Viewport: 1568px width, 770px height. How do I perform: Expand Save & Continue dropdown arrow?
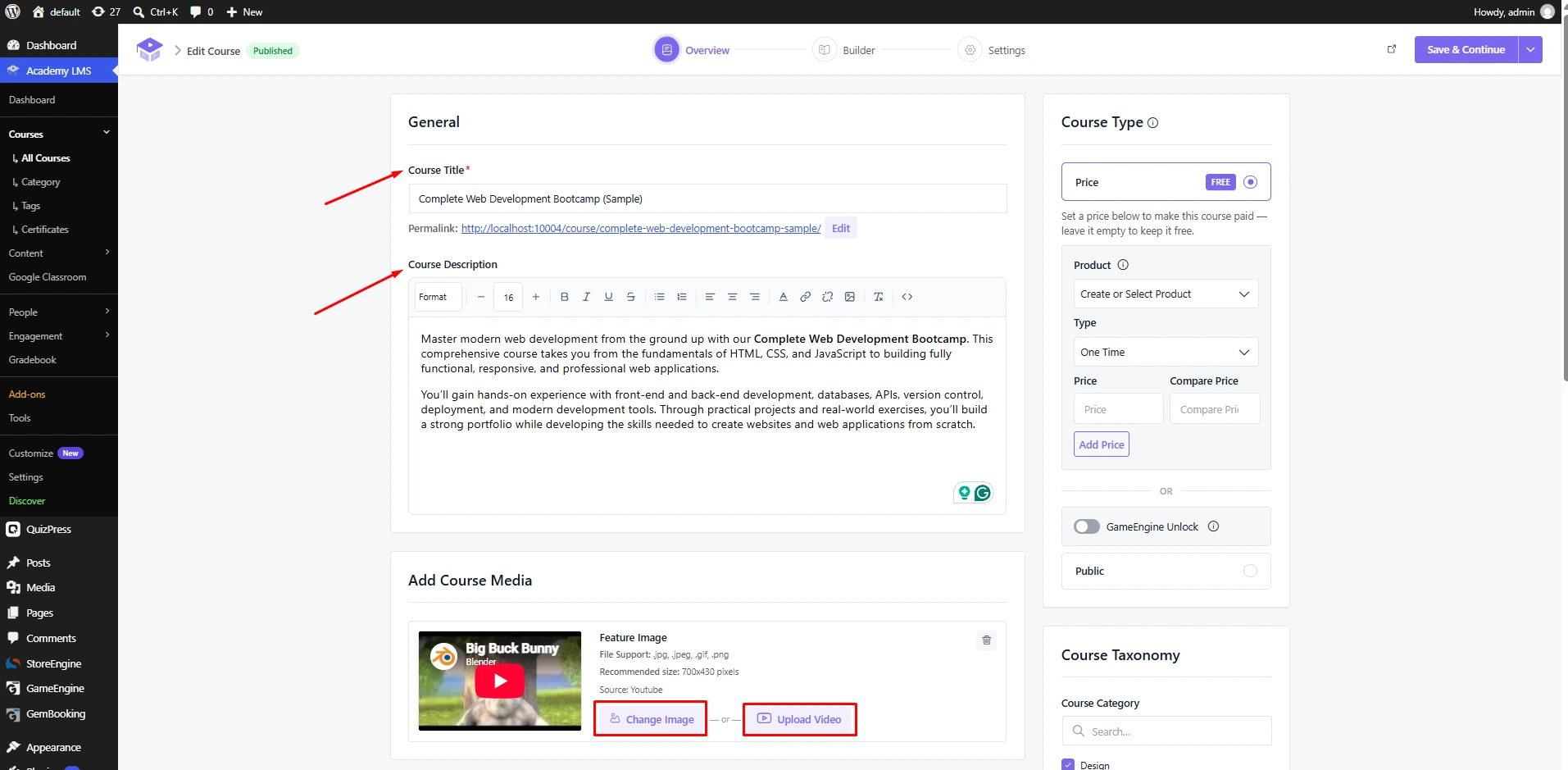pos(1529,49)
